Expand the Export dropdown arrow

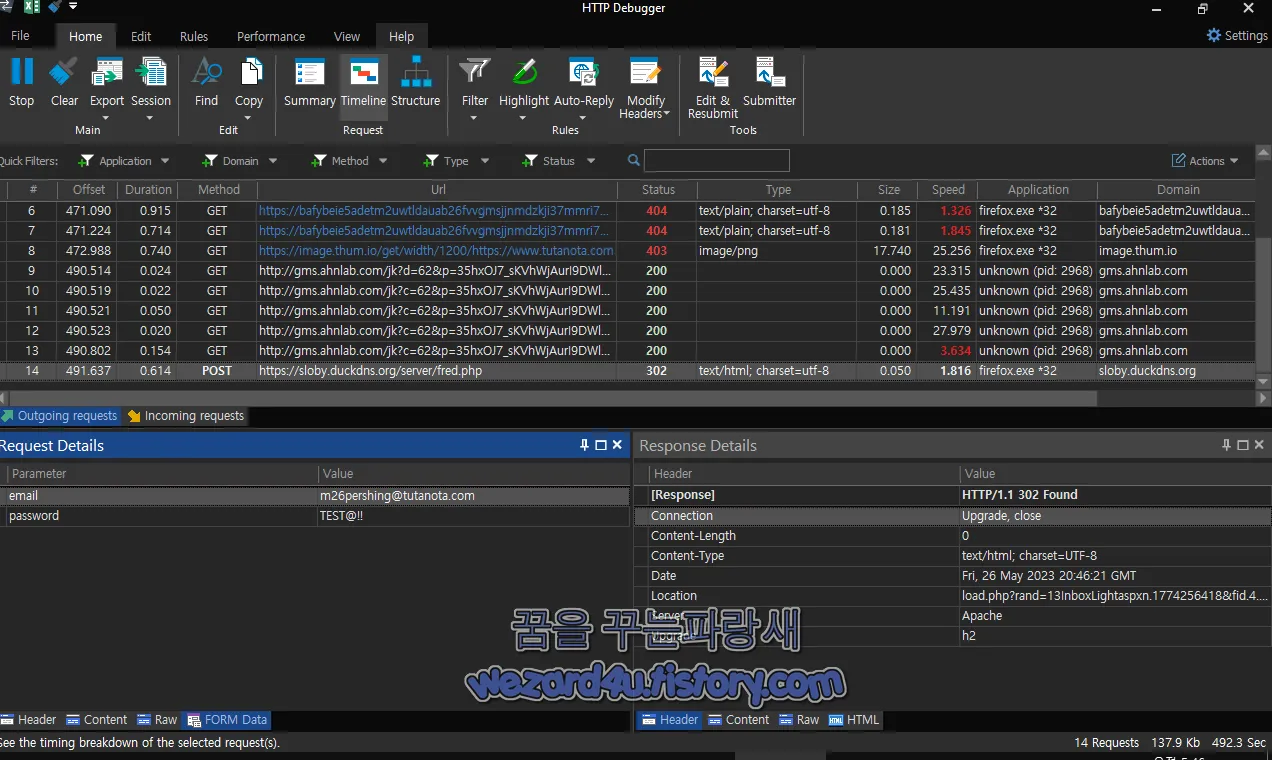pos(107,117)
